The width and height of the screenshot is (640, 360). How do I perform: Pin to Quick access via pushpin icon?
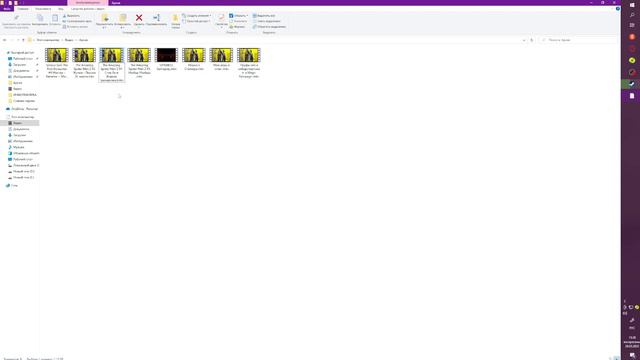[16, 18]
